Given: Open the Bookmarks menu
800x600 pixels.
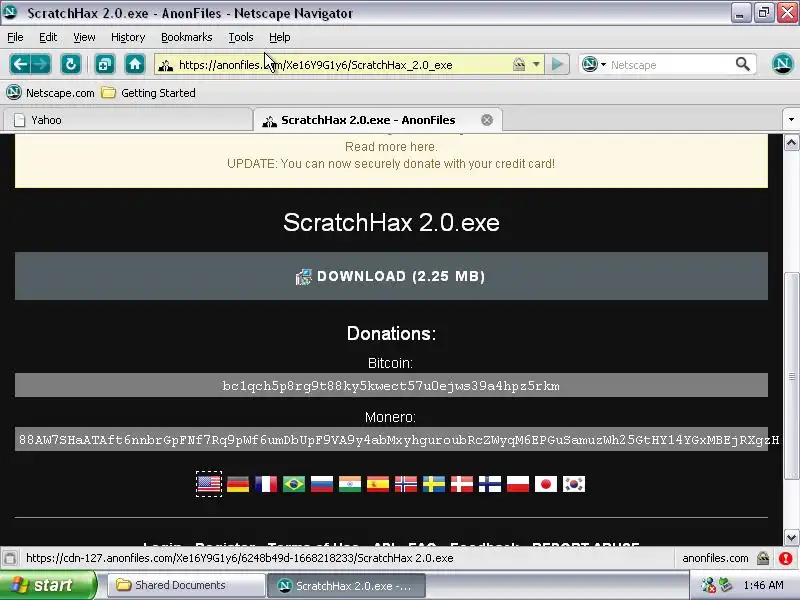Looking at the screenshot, I should tap(186, 37).
